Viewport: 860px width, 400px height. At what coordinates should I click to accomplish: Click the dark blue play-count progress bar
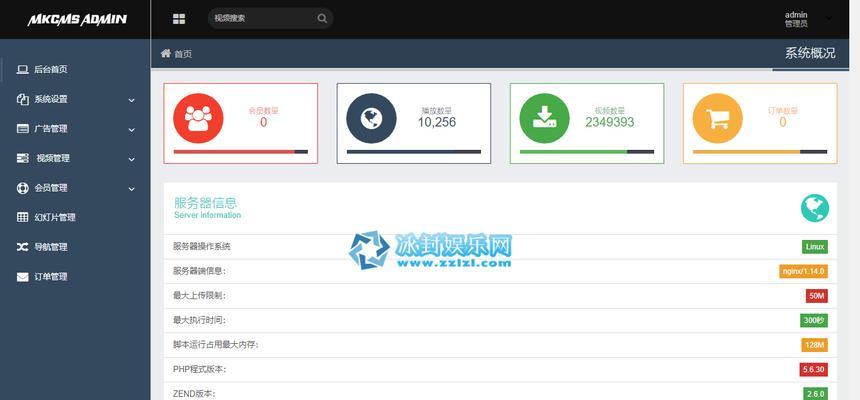pyautogui.click(x=414, y=152)
